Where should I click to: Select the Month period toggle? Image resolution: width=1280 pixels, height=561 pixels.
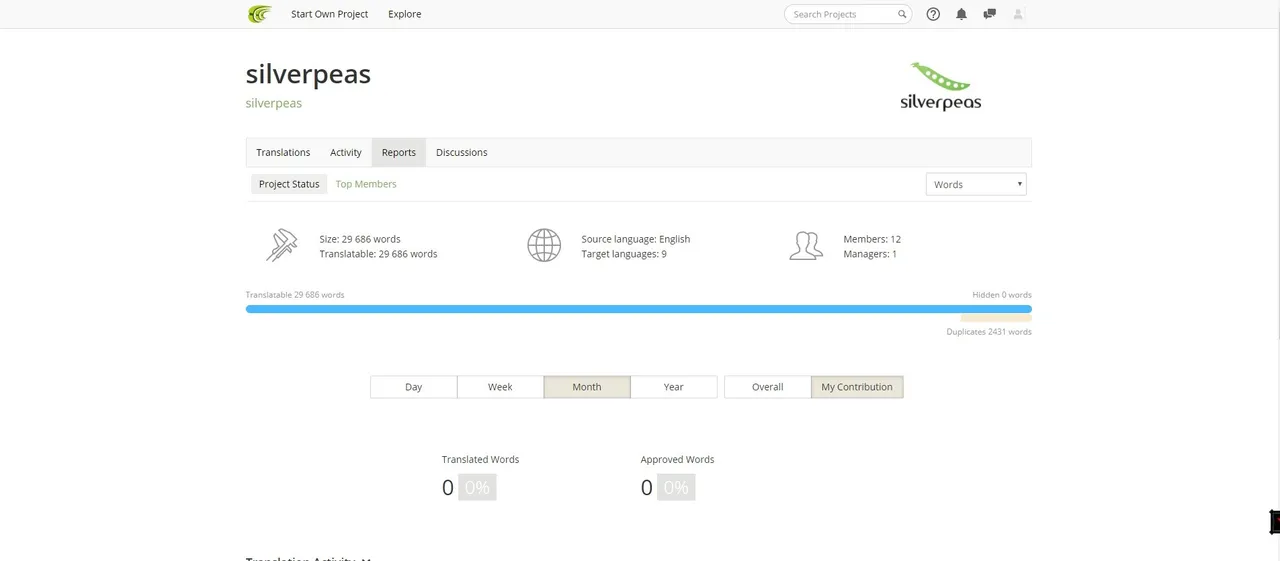point(587,387)
